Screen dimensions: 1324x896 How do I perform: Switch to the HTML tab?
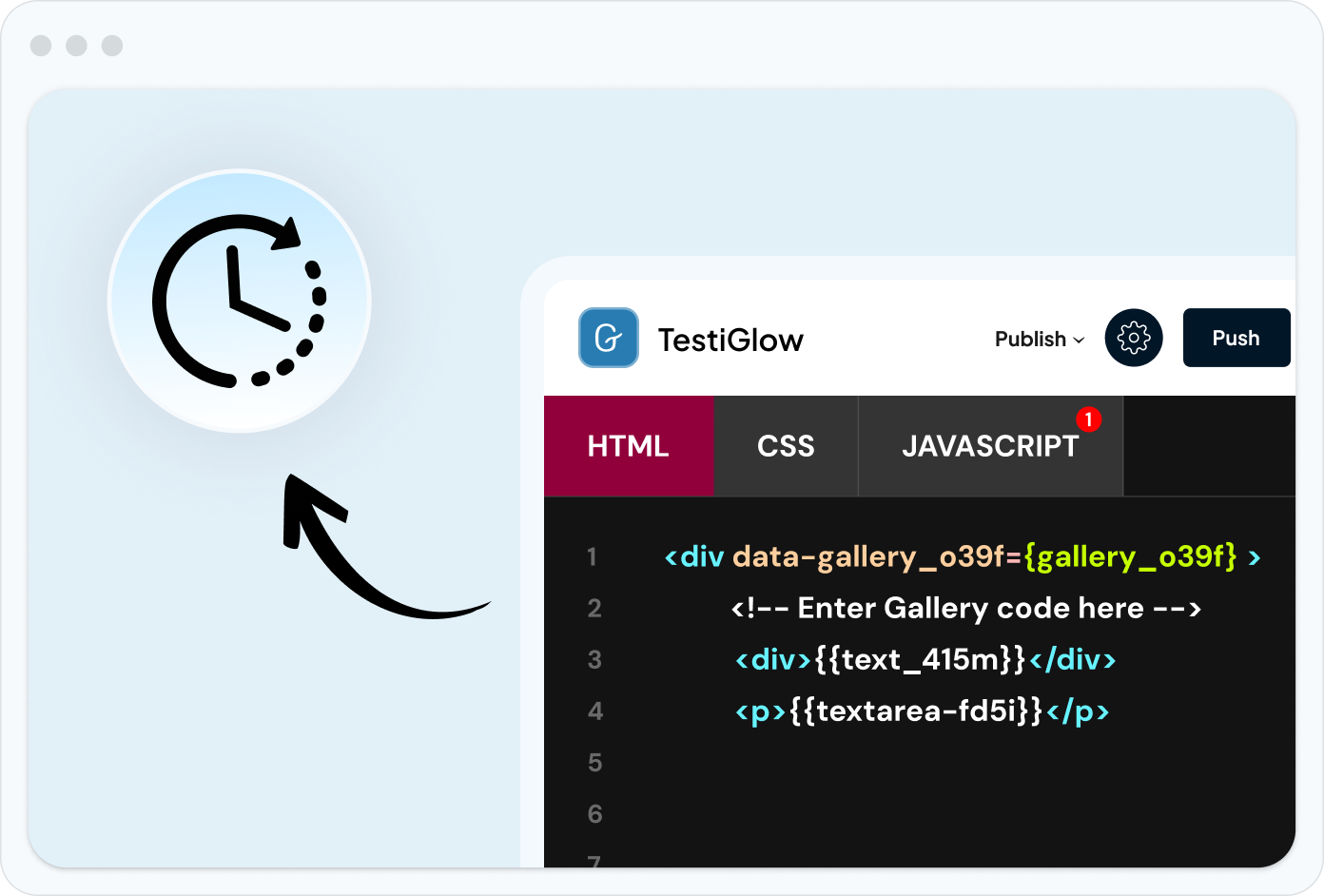(629, 446)
